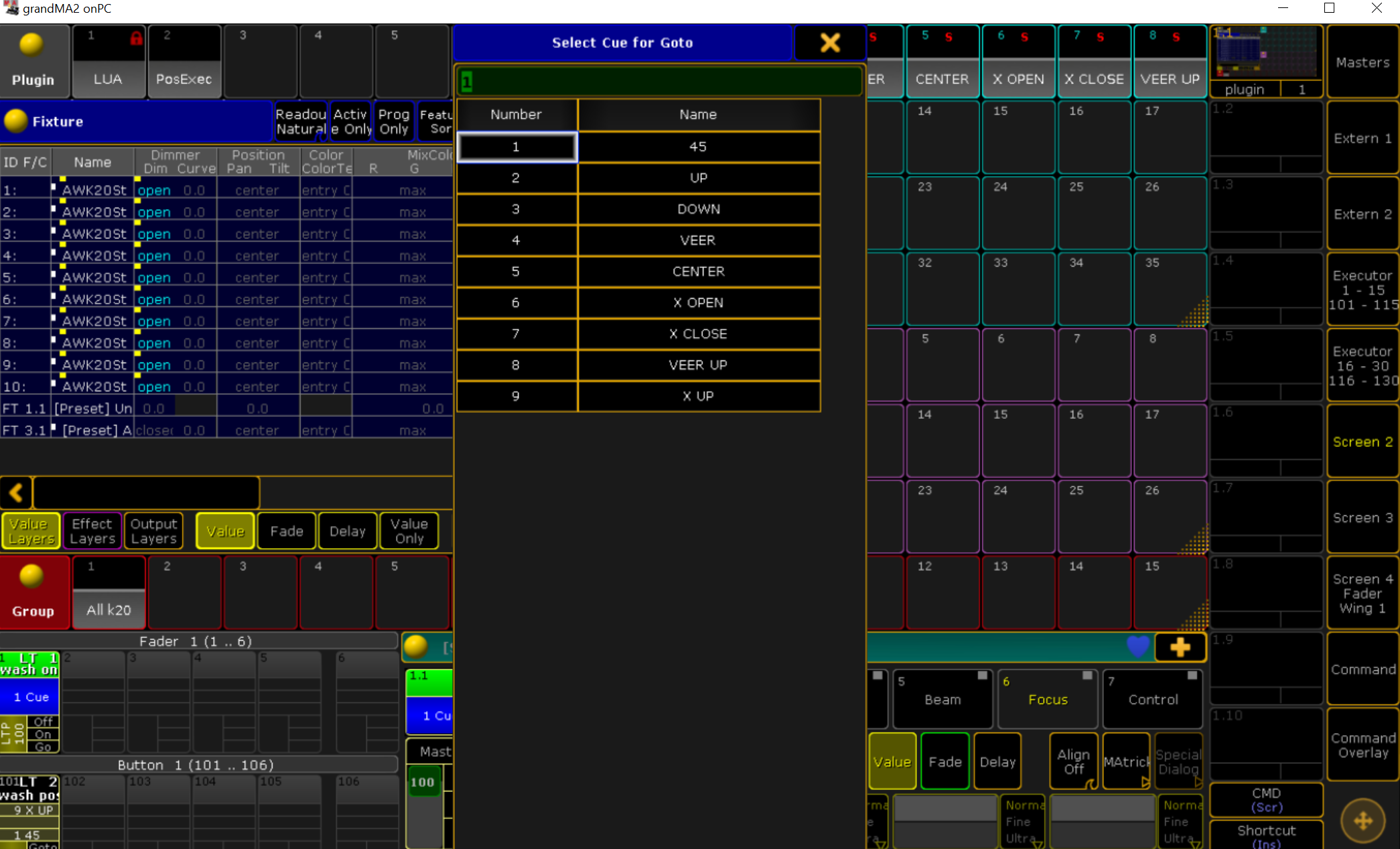The width and height of the screenshot is (1400, 849).
Task: Click the yellow back arrow below fixture sheet
Action: [x=16, y=493]
